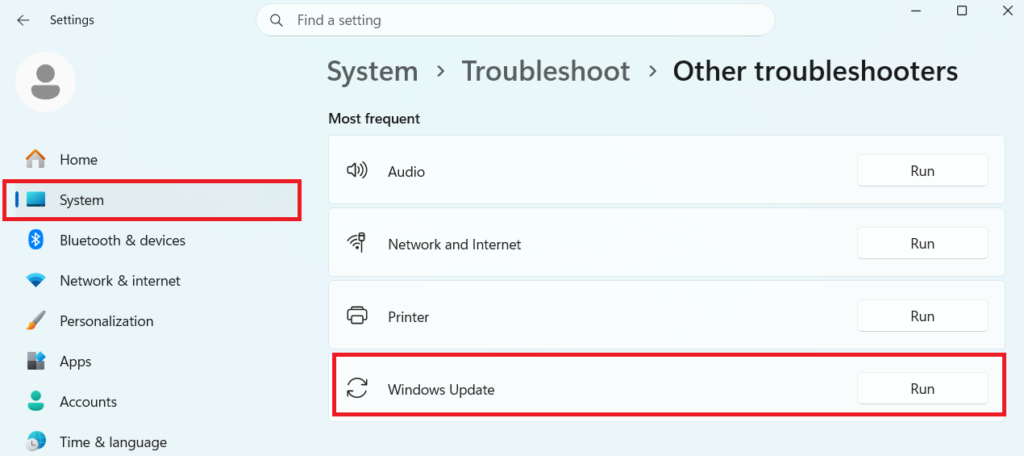Run the Windows Update troubleshooter
The image size is (1024, 456).
(922, 389)
